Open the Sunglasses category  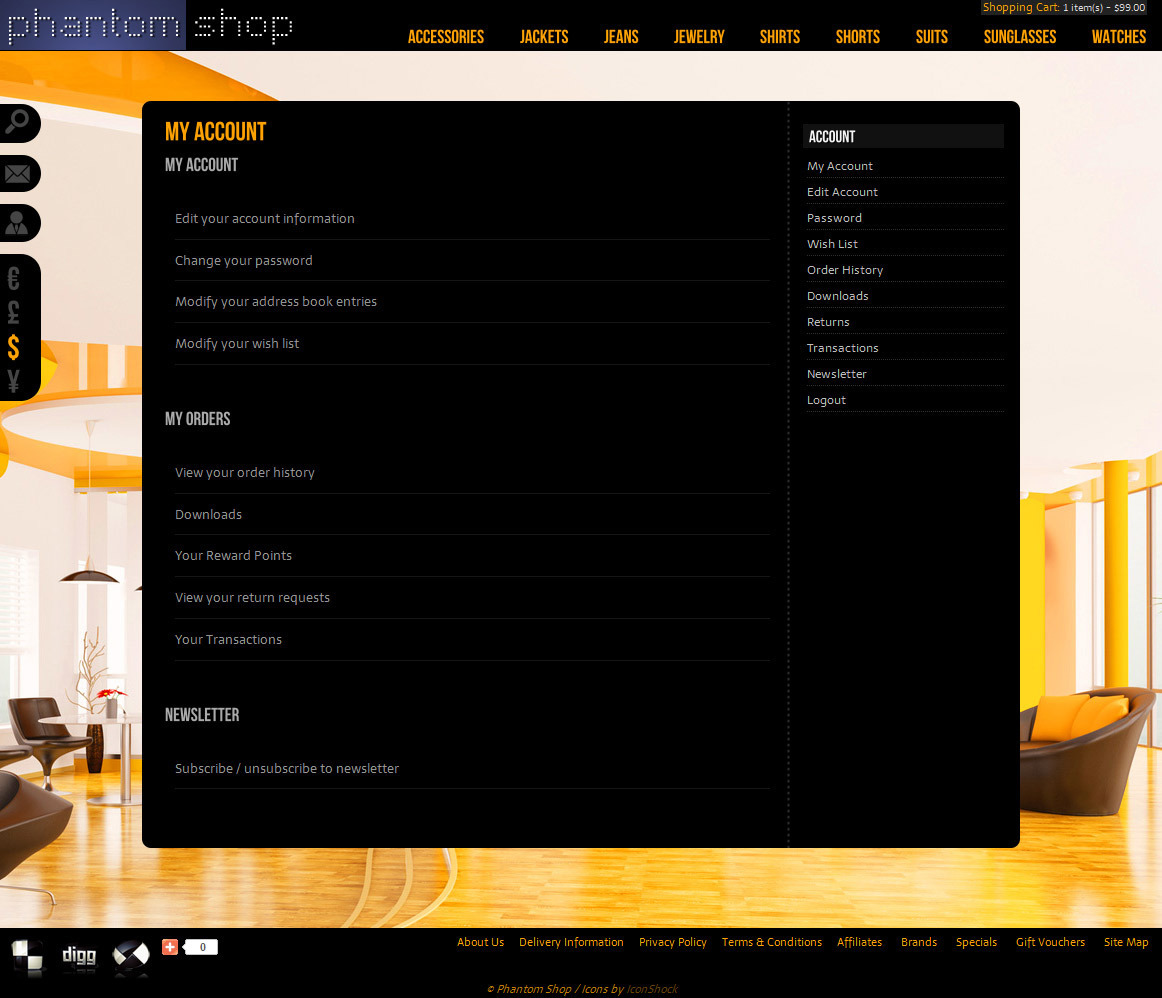point(1020,36)
